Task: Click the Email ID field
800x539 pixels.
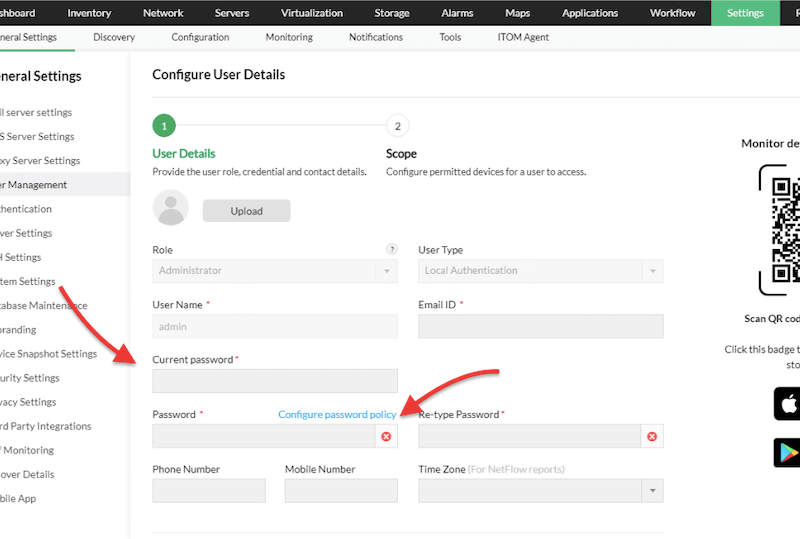Action: 541,326
